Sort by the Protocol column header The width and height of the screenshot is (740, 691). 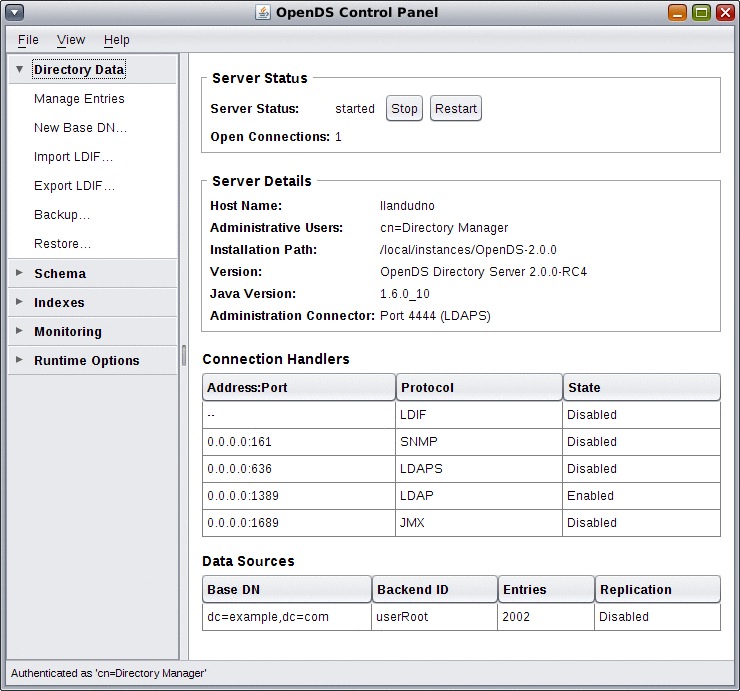479,388
